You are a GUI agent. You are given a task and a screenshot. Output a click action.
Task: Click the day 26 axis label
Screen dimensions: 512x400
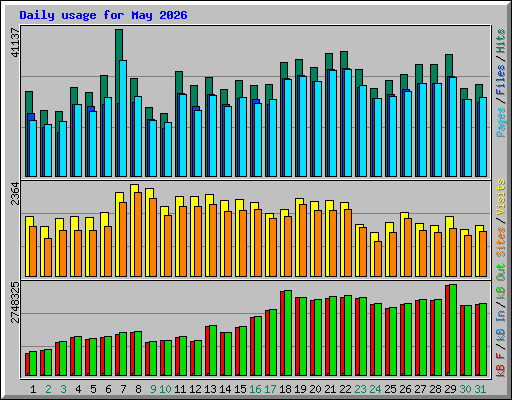(x=405, y=389)
